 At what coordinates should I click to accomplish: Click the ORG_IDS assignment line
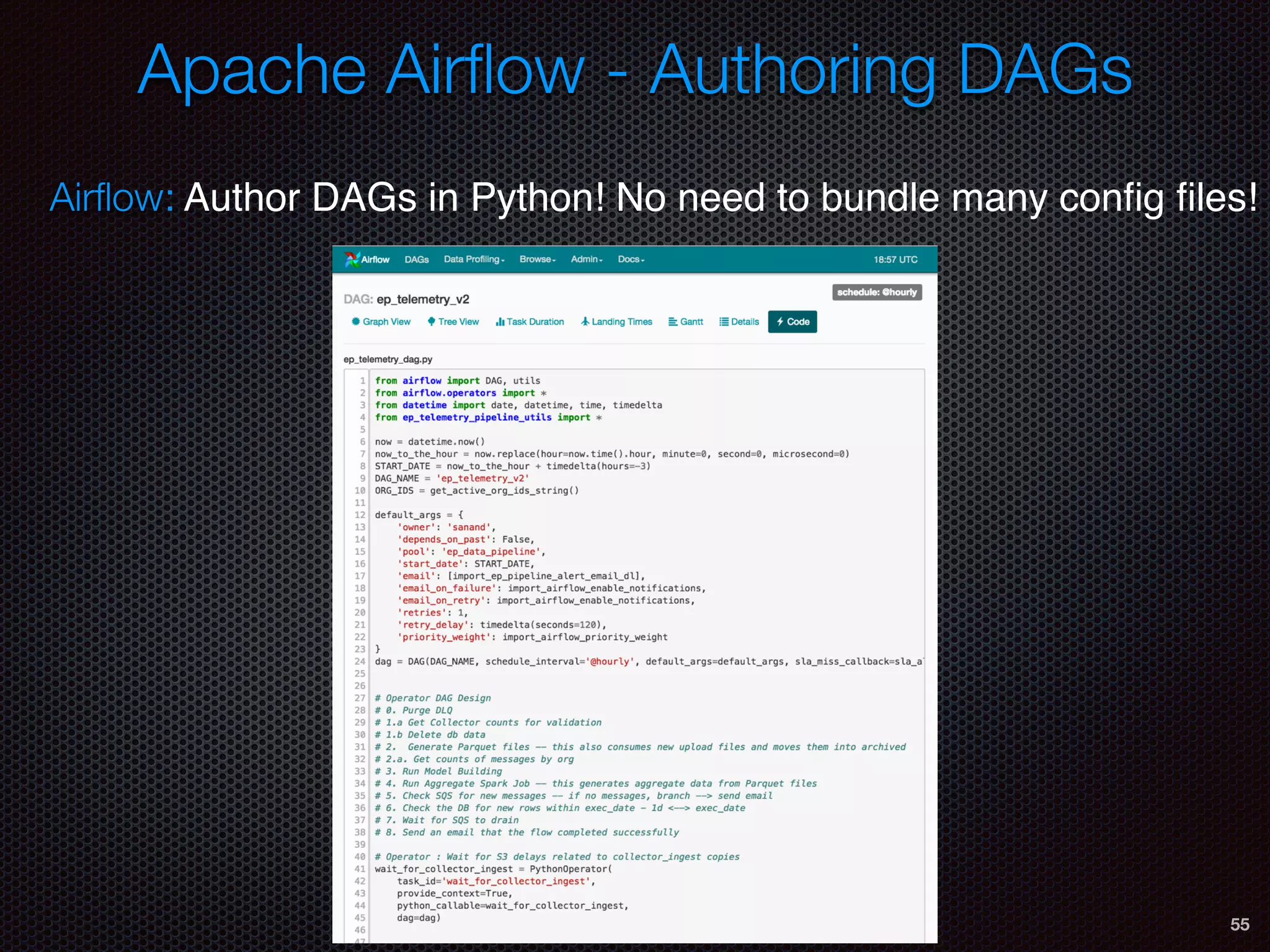(477, 490)
